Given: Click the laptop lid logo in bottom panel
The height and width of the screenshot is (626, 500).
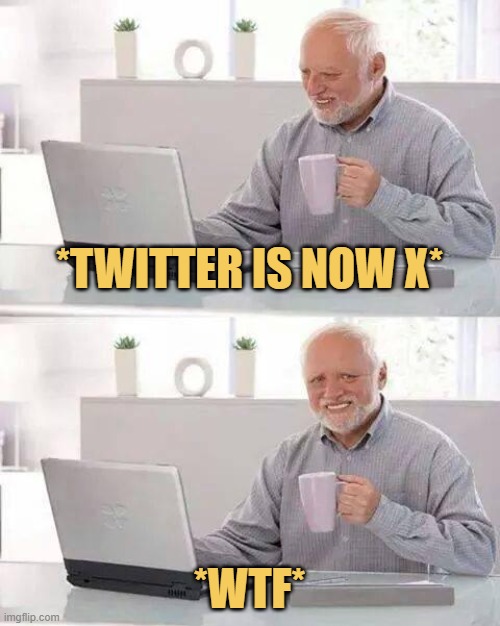Looking at the screenshot, I should coord(115,516).
